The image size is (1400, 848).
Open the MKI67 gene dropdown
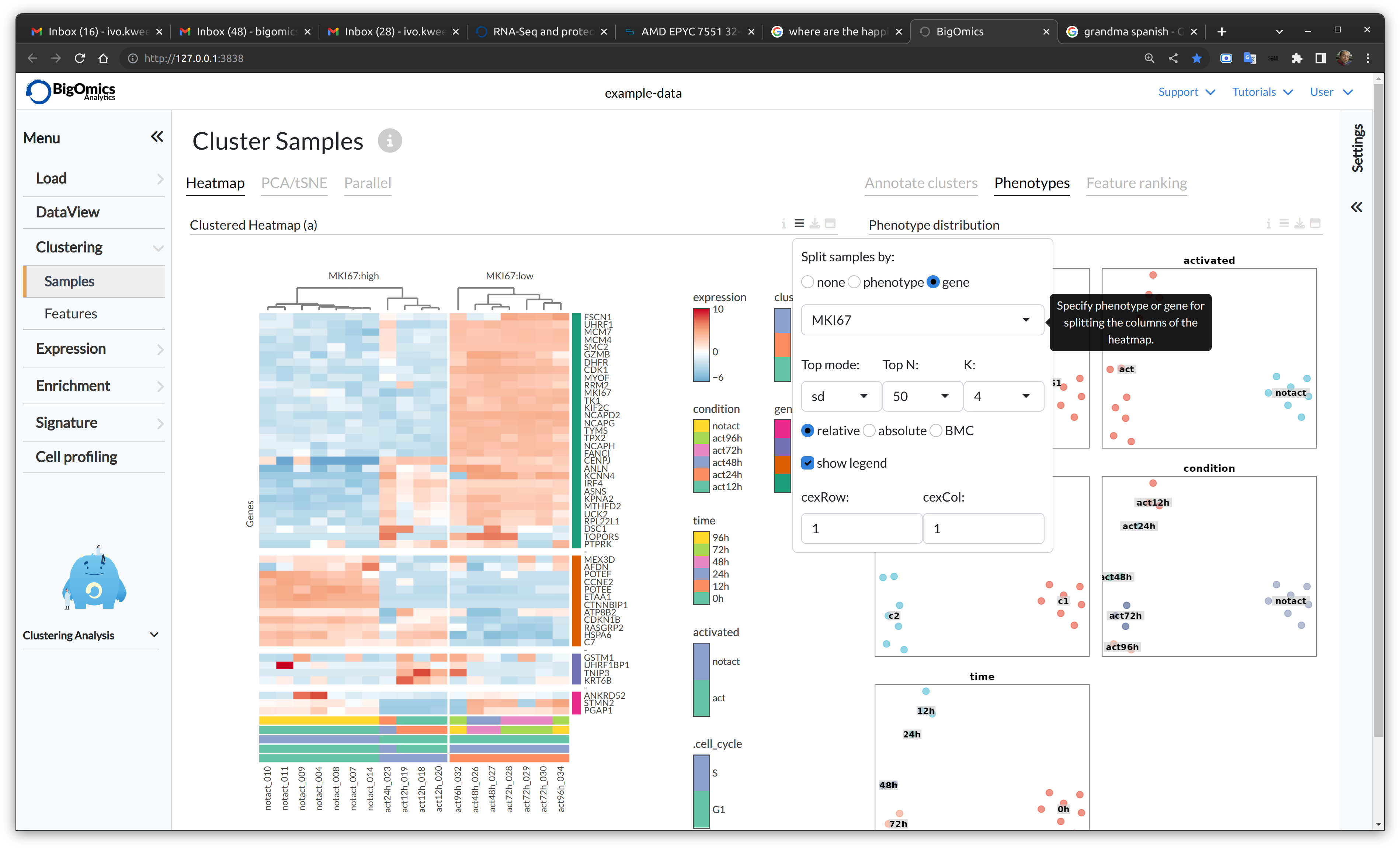[921, 320]
